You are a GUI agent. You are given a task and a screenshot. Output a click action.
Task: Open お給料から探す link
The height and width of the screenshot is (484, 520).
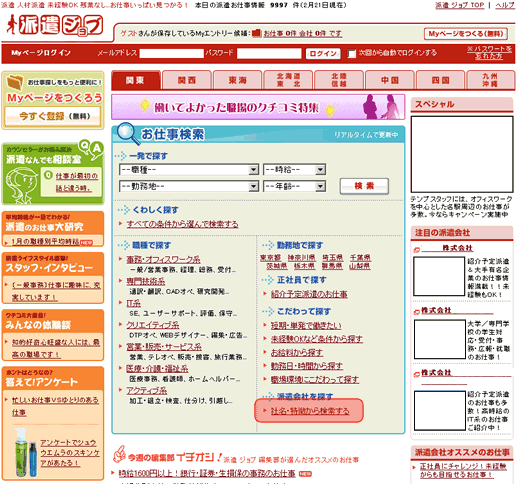[x=297, y=352]
